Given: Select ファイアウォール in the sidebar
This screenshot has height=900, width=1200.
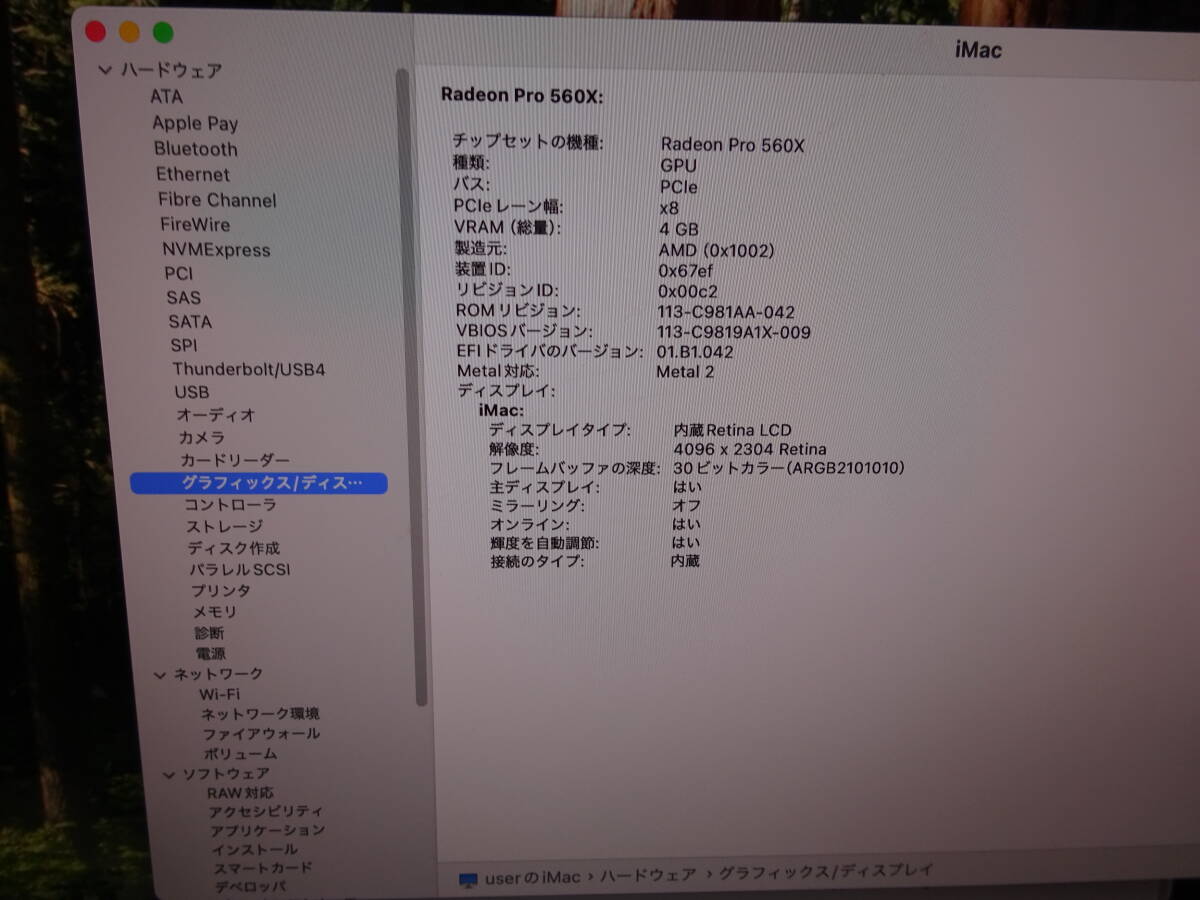Looking at the screenshot, I should point(262,734).
